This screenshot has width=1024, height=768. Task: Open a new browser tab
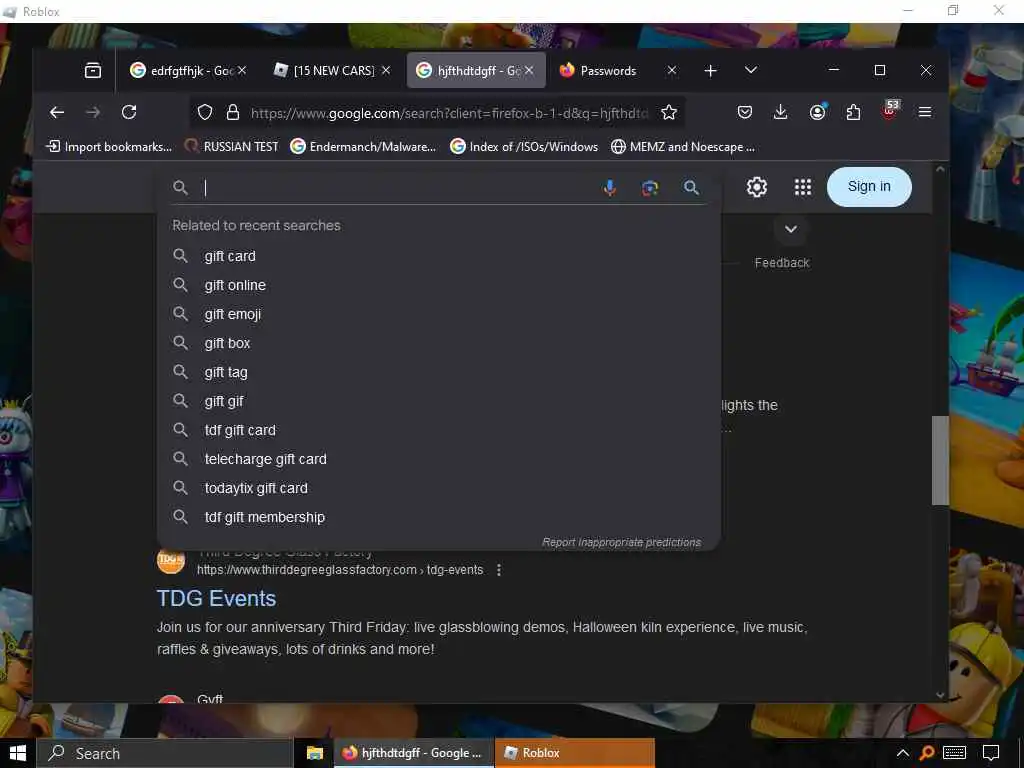click(x=711, y=71)
